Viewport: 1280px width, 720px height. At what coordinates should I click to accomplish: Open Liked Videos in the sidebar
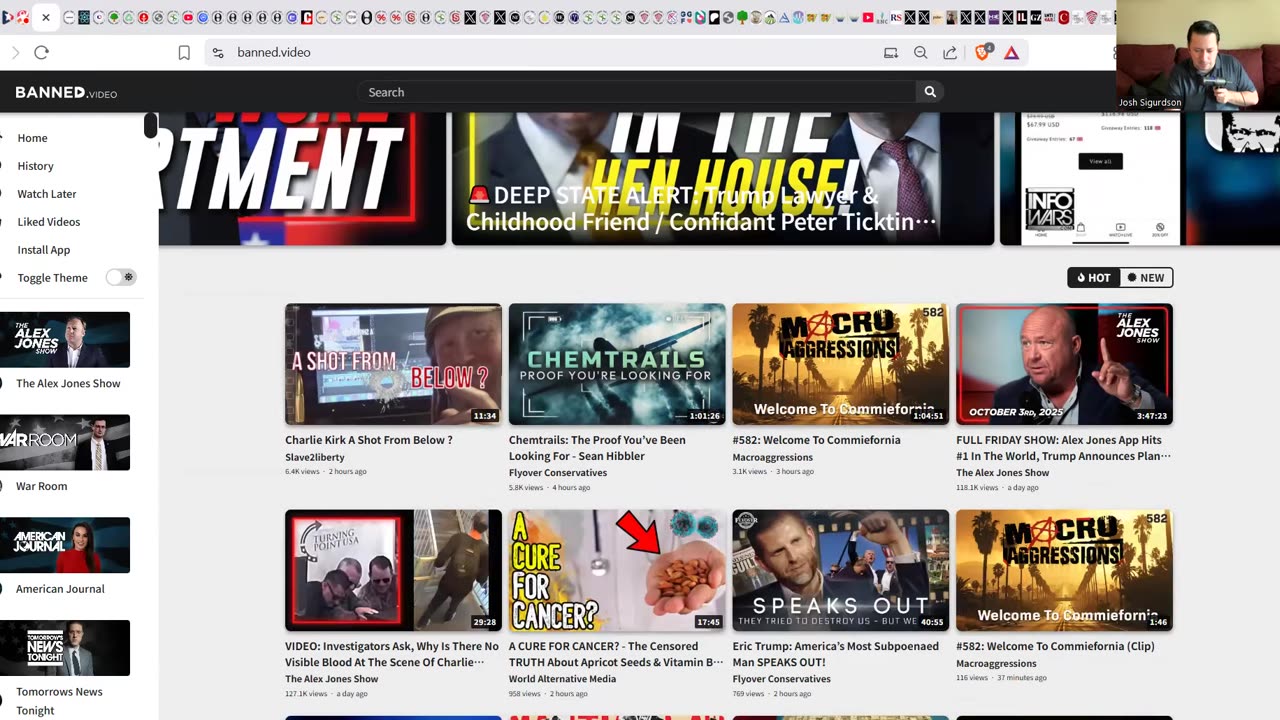click(x=49, y=222)
